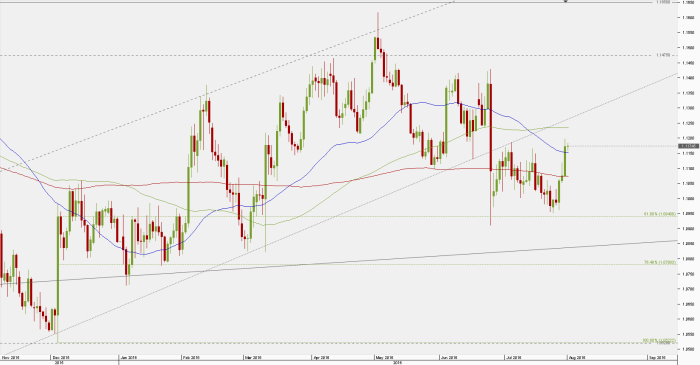The image size is (700, 365).
Task: Select the May peak candle's upper wick
Action: tap(378, 25)
